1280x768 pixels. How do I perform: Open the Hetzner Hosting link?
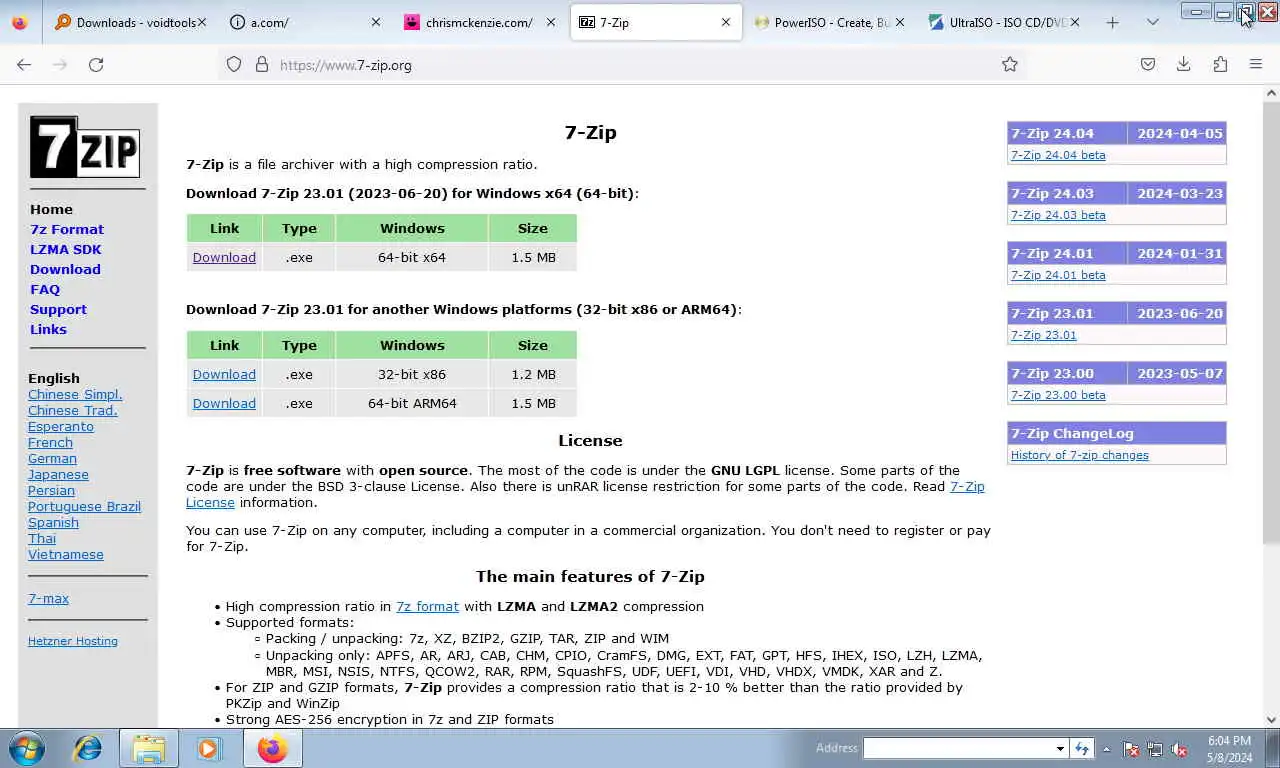[x=73, y=641]
